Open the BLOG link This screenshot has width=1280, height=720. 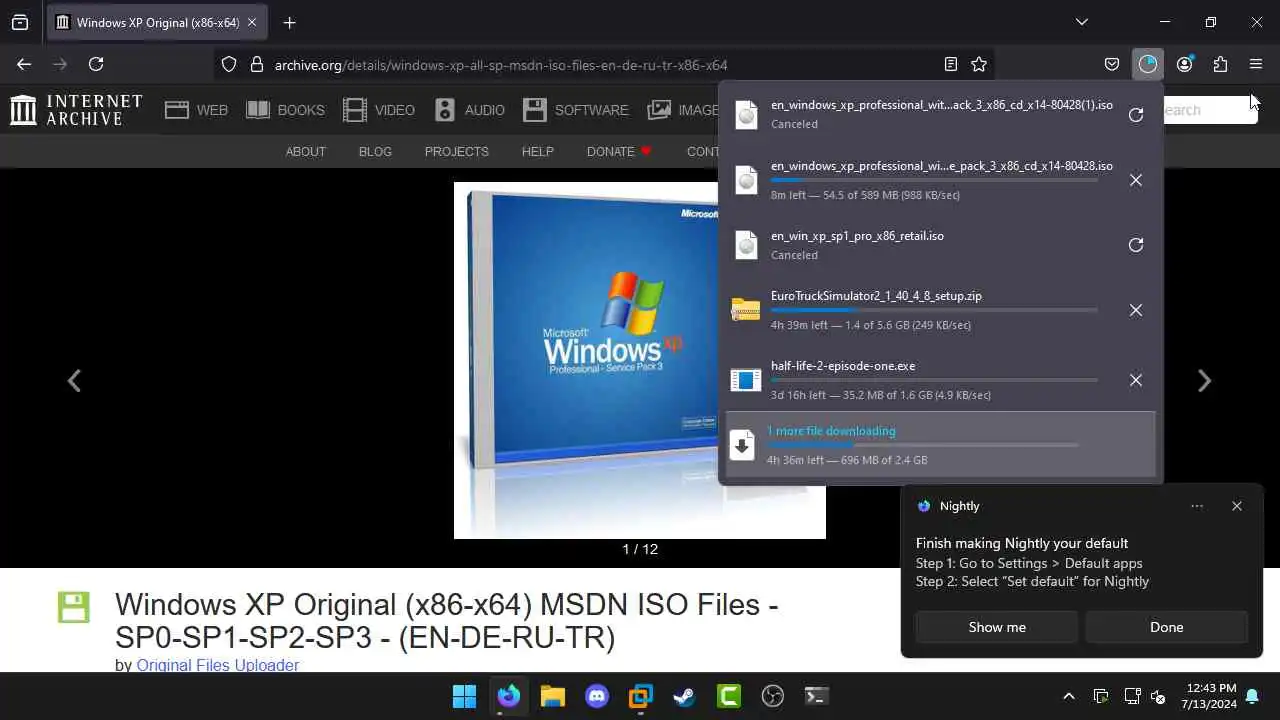click(375, 152)
